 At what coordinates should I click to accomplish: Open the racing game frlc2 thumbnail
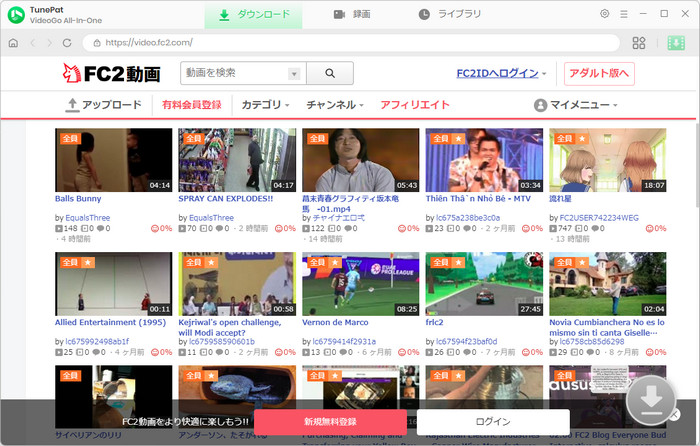coord(484,284)
